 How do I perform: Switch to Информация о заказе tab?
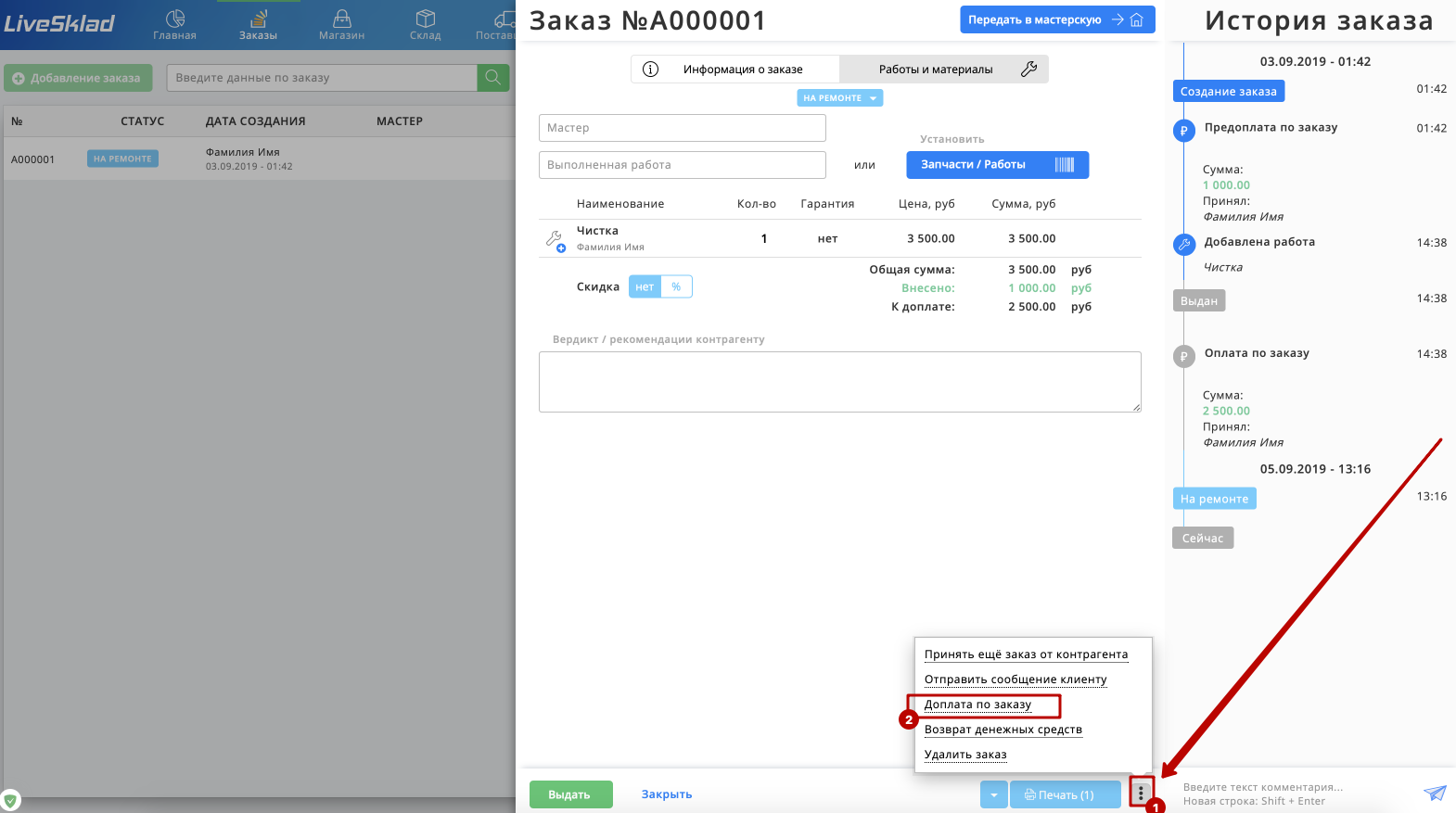[735, 70]
